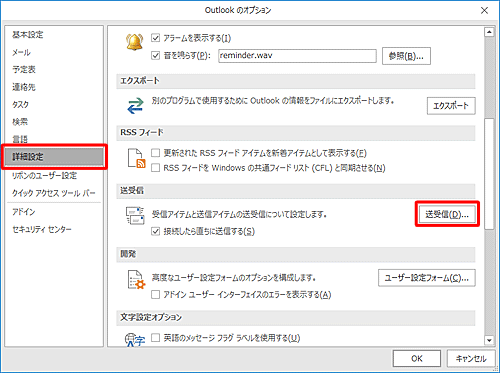Click the international character options icon

[135, 339]
